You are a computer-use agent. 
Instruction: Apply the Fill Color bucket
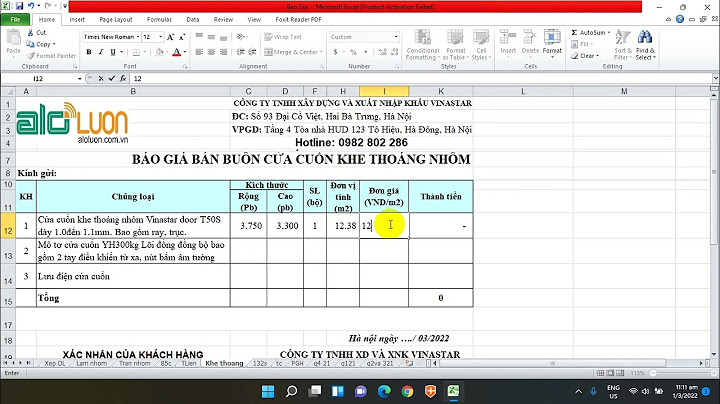(159, 52)
